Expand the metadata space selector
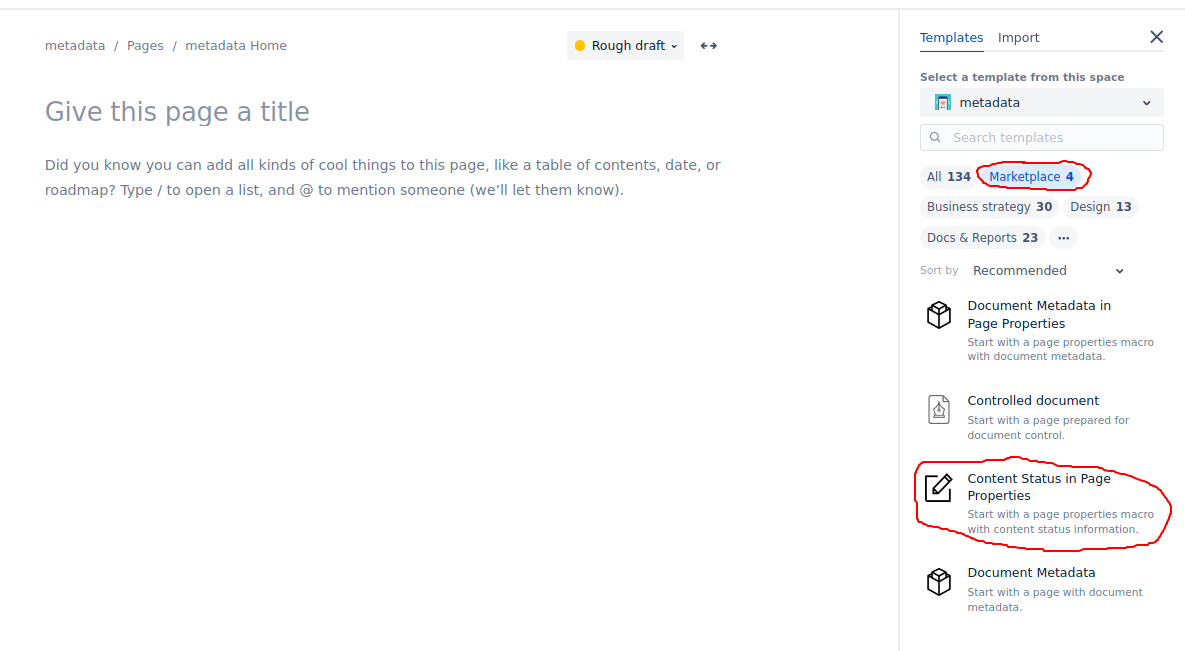The width and height of the screenshot is (1185, 651). click(x=1146, y=102)
